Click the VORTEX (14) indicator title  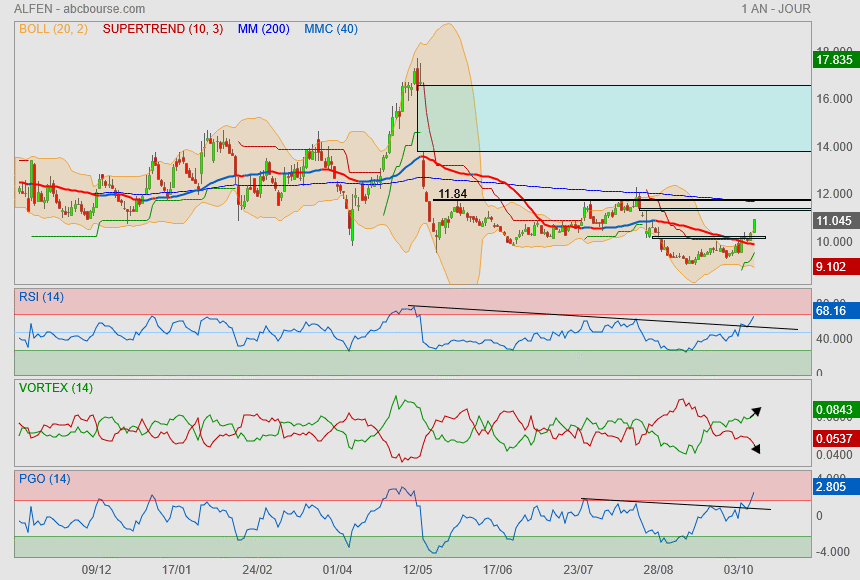pyautogui.click(x=56, y=388)
